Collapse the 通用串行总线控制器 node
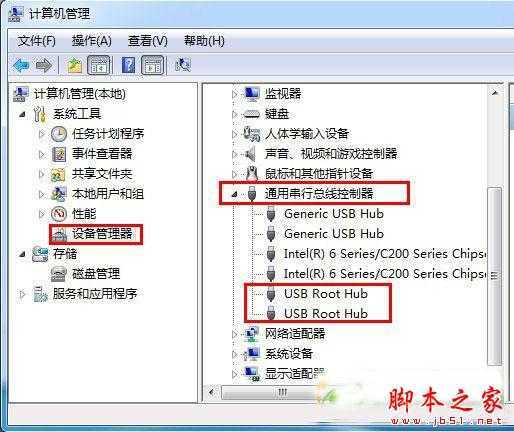 point(234,194)
